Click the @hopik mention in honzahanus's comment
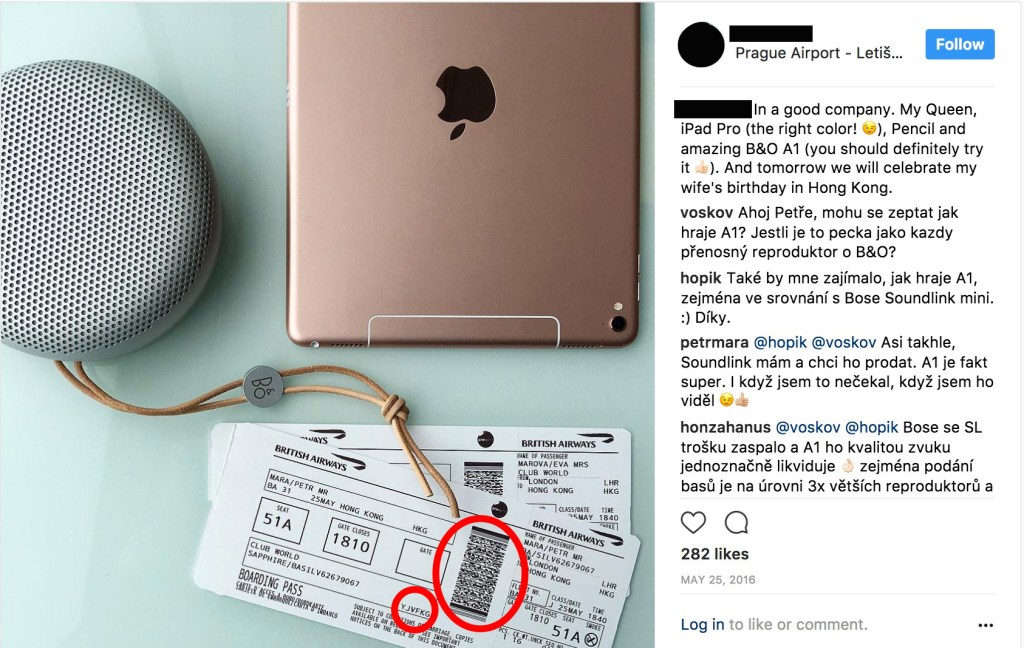1024x648 pixels. 872,428
